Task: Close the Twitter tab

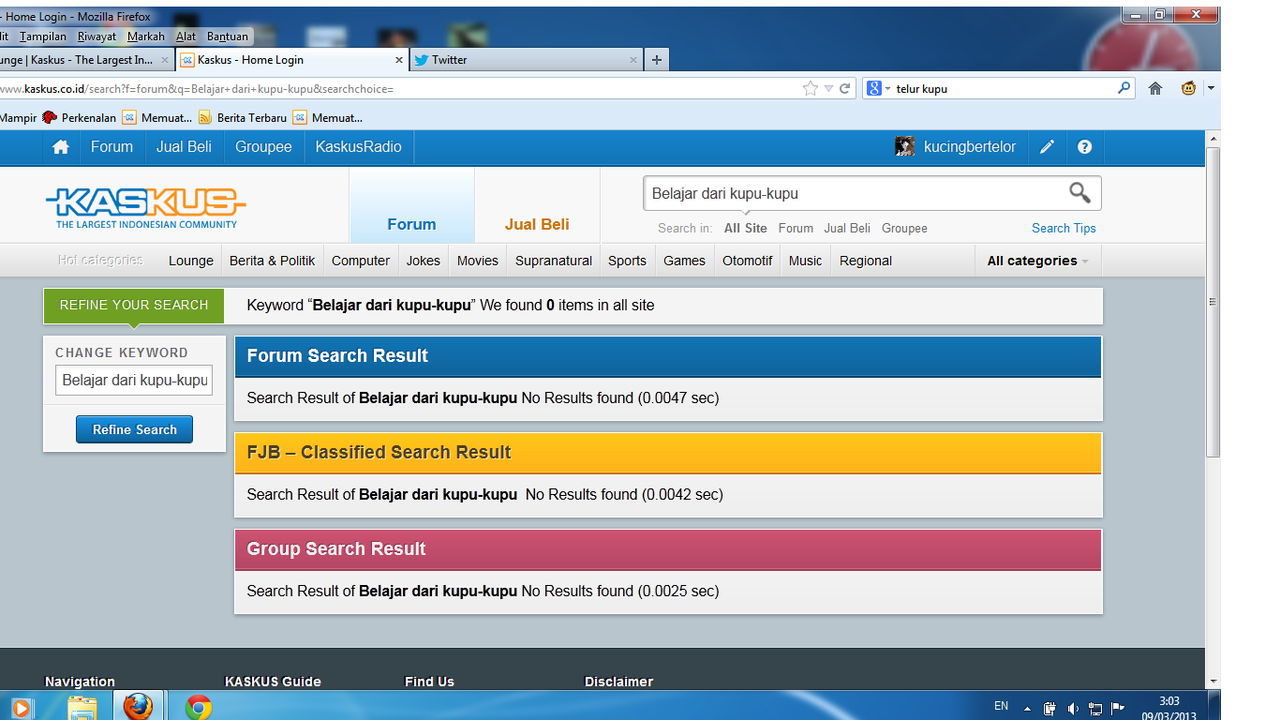Action: (633, 60)
